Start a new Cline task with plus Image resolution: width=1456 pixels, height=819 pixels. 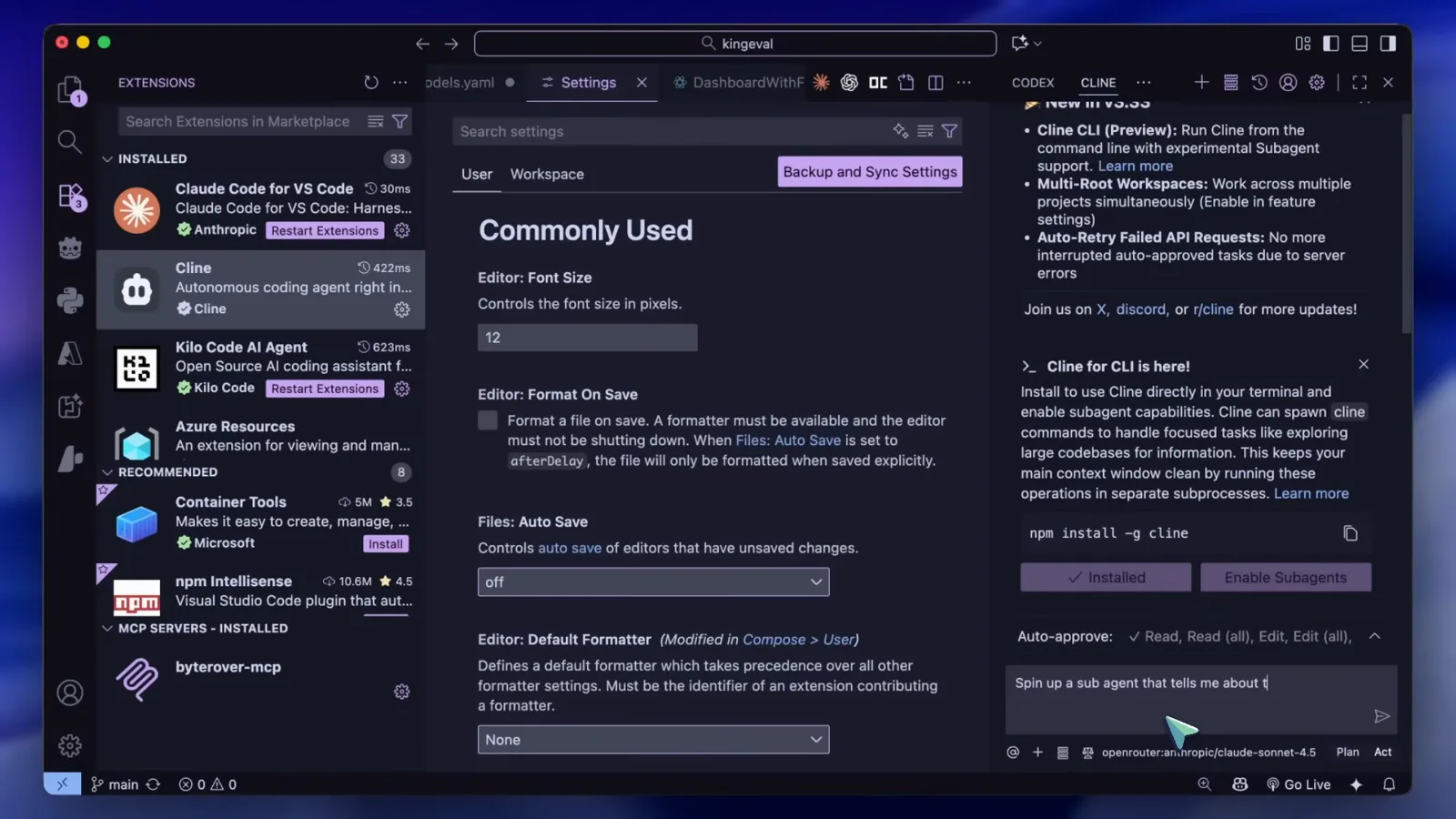1201,82
